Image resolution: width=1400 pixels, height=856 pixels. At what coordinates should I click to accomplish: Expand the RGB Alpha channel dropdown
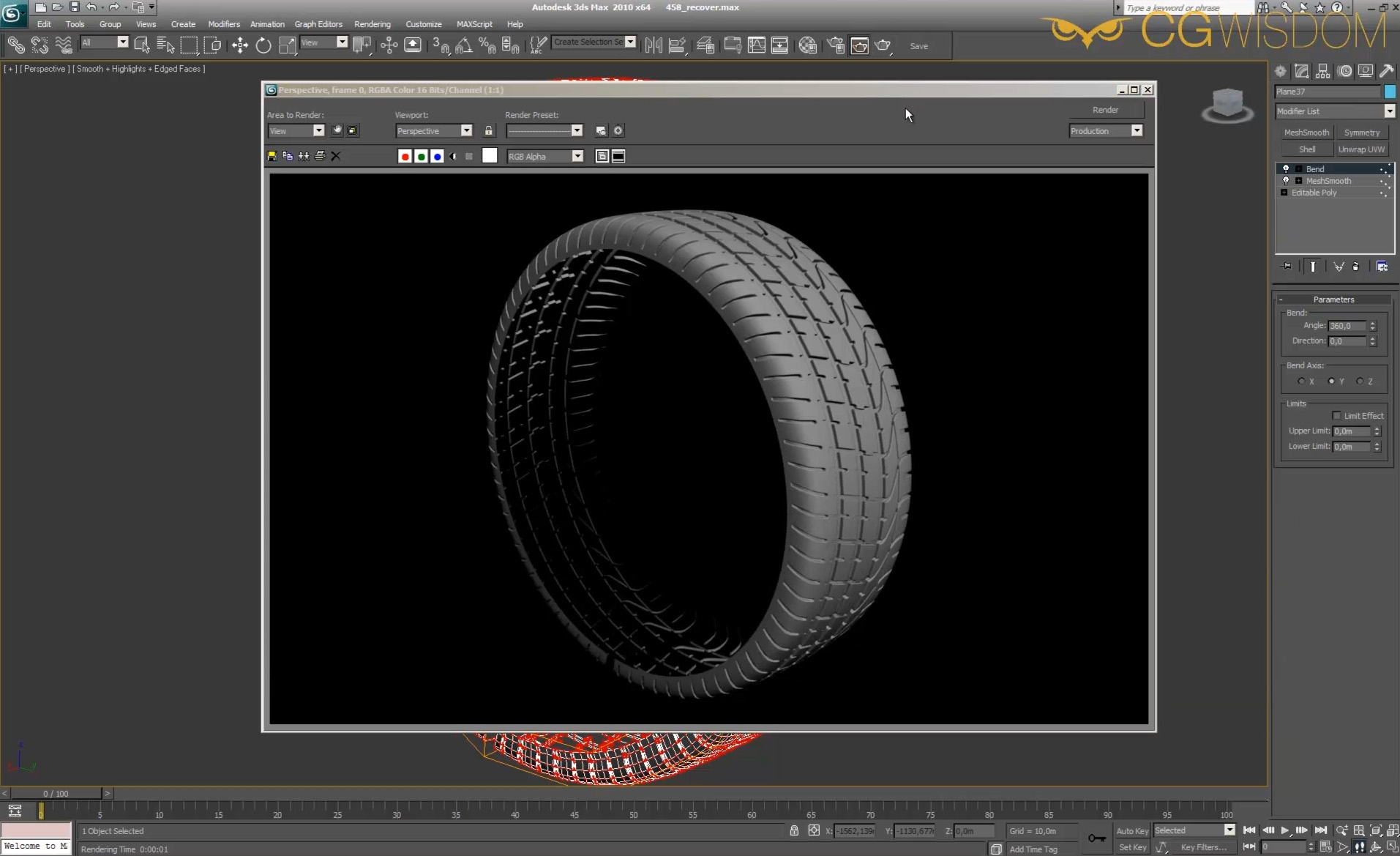coord(577,156)
